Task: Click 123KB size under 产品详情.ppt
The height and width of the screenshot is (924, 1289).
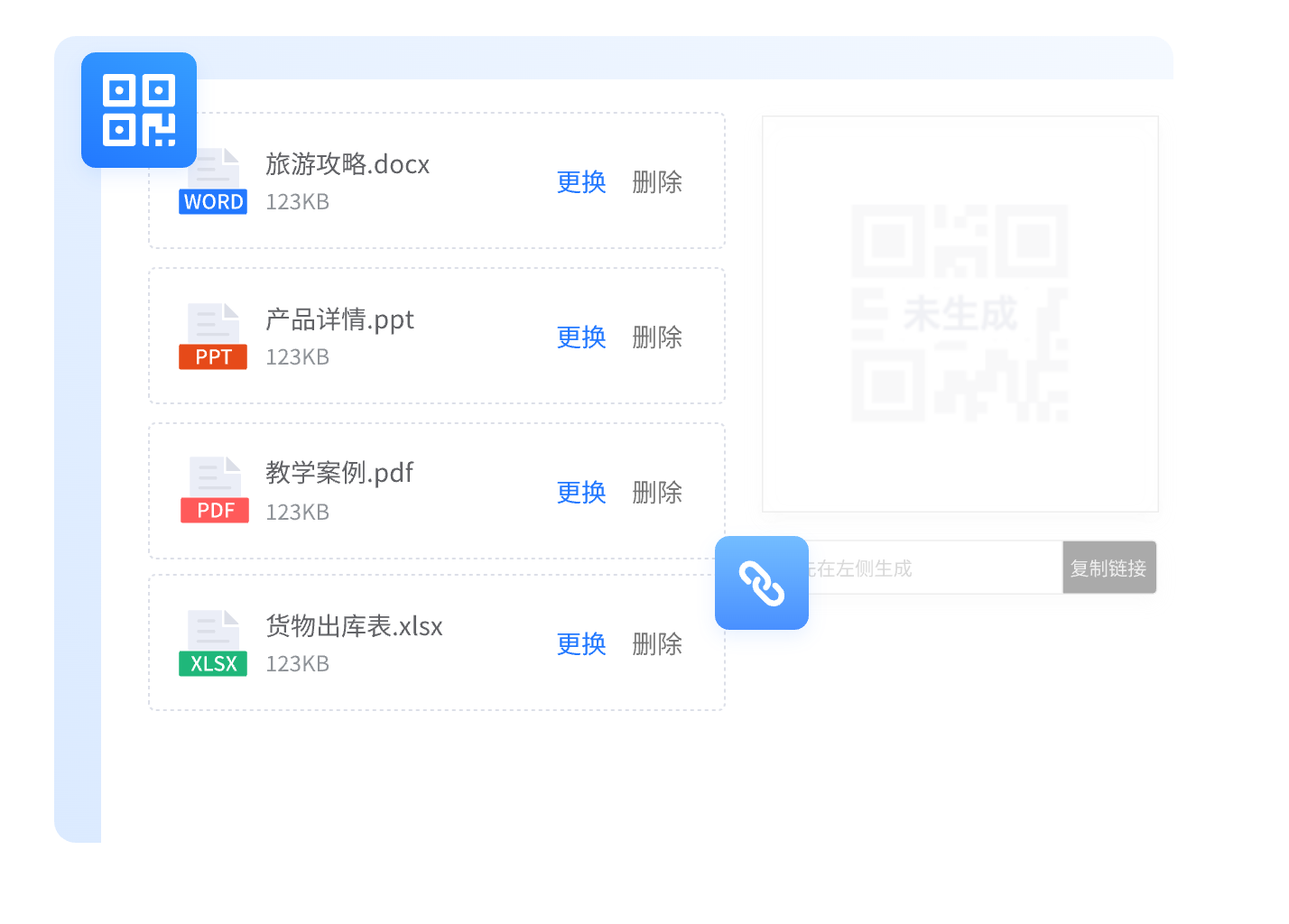Action: (297, 357)
